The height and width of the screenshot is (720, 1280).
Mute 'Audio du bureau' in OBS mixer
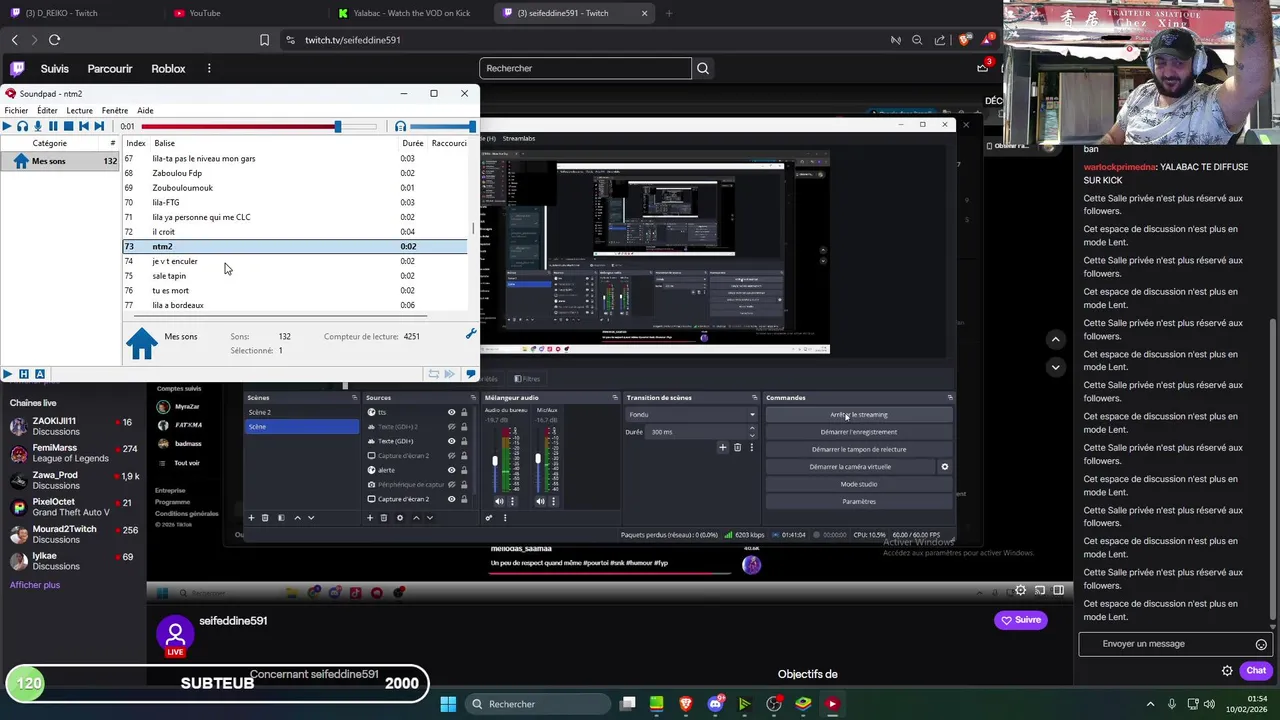click(x=499, y=501)
